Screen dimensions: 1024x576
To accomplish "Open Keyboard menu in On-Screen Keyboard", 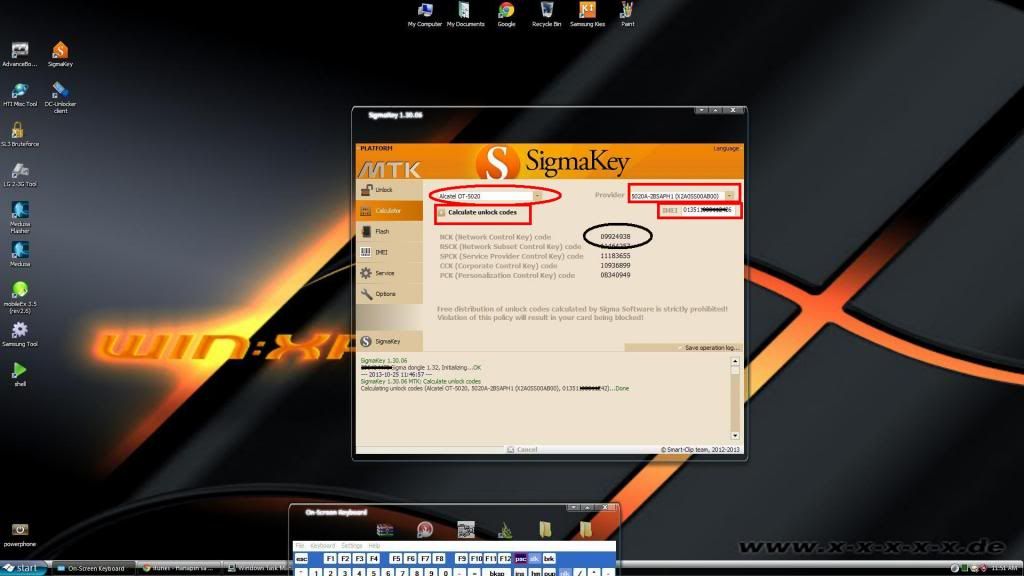I will tap(322, 545).
